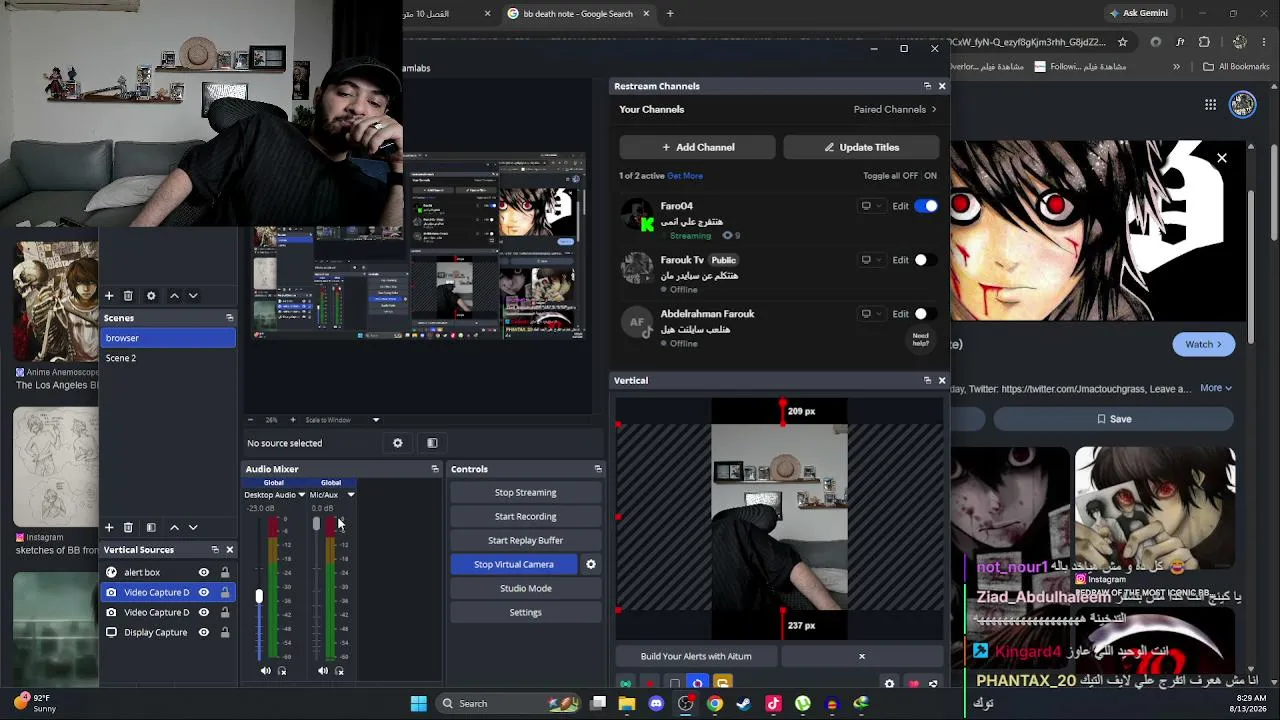1280x720 pixels.
Task: Mute the Mic/Aux speaker icon
Action: click(x=322, y=671)
